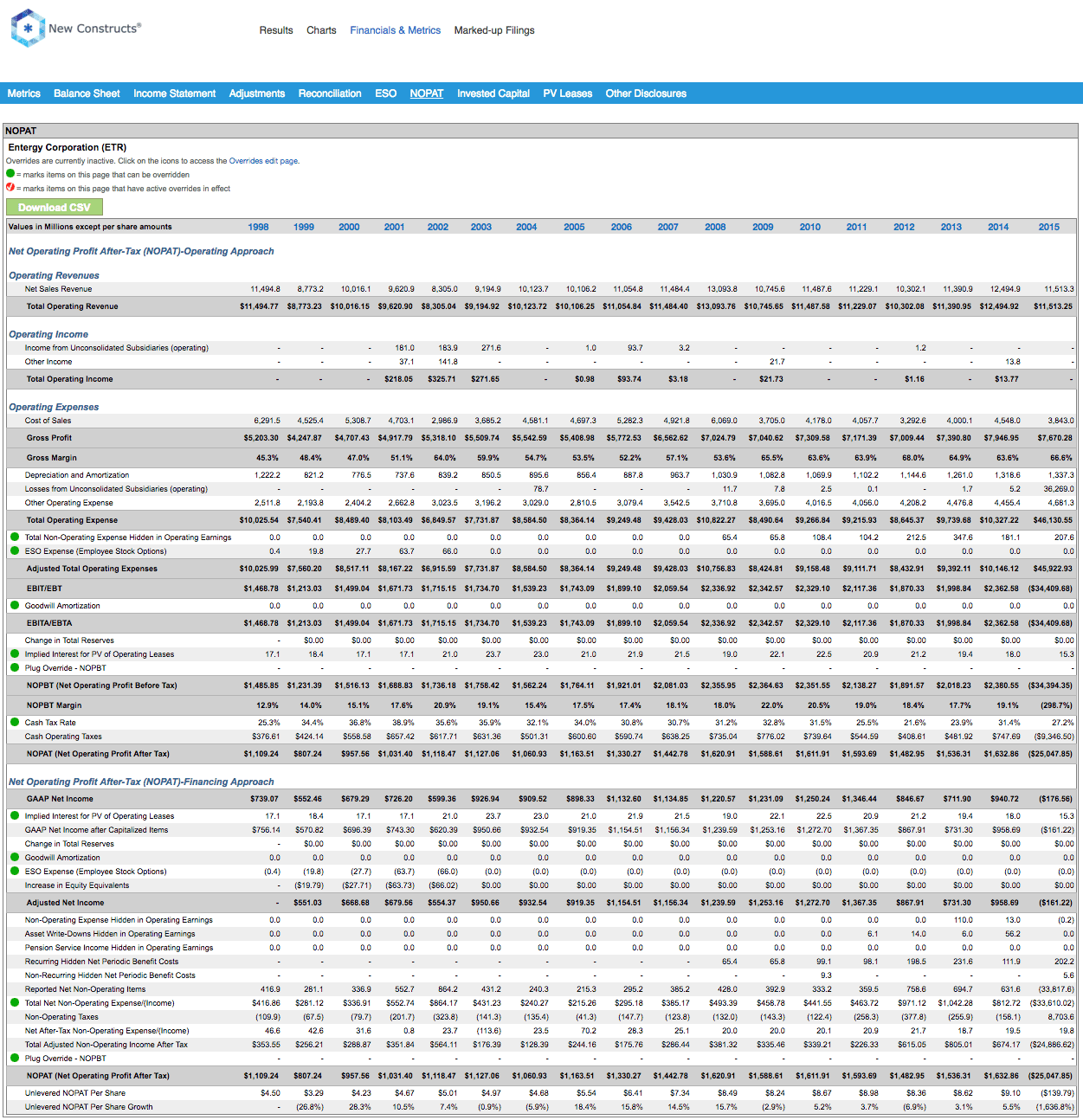Viewport: 1083px width, 1120px height.
Task: Follow the Overrides edit page link
Action: point(263,161)
